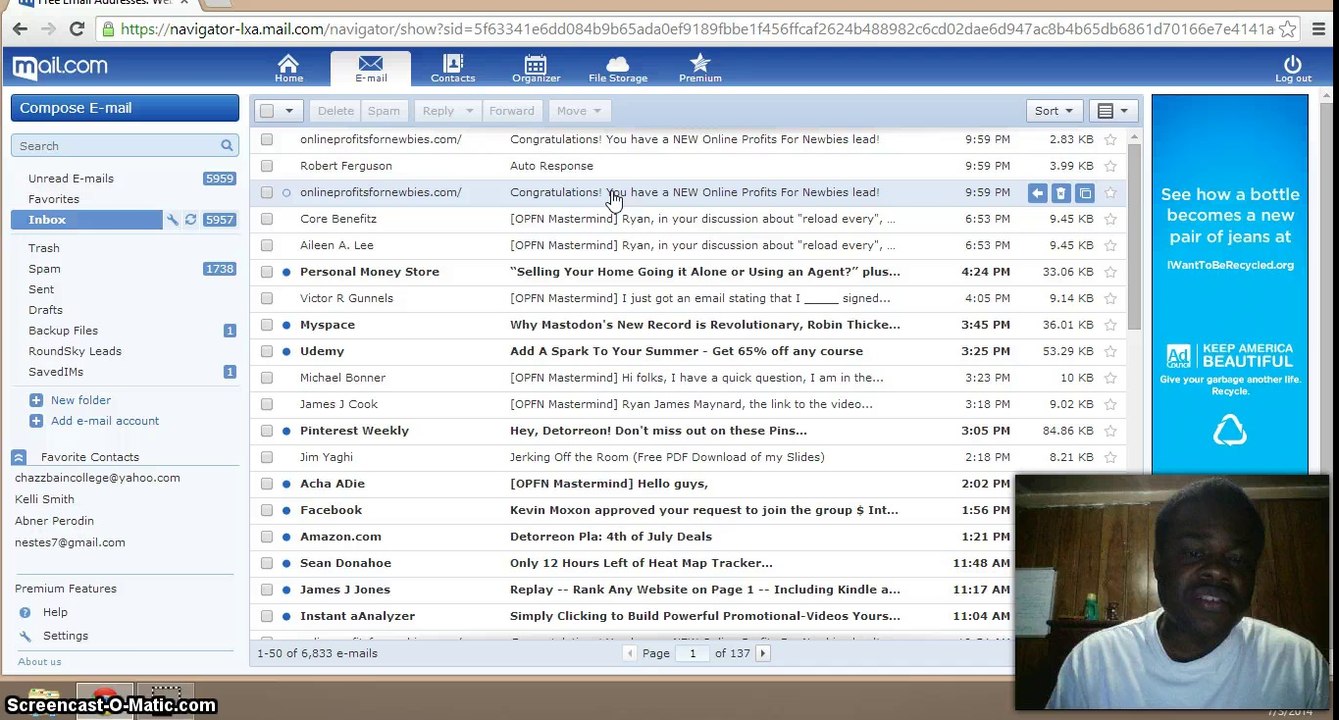Expand the Move dropdown menu

click(578, 111)
